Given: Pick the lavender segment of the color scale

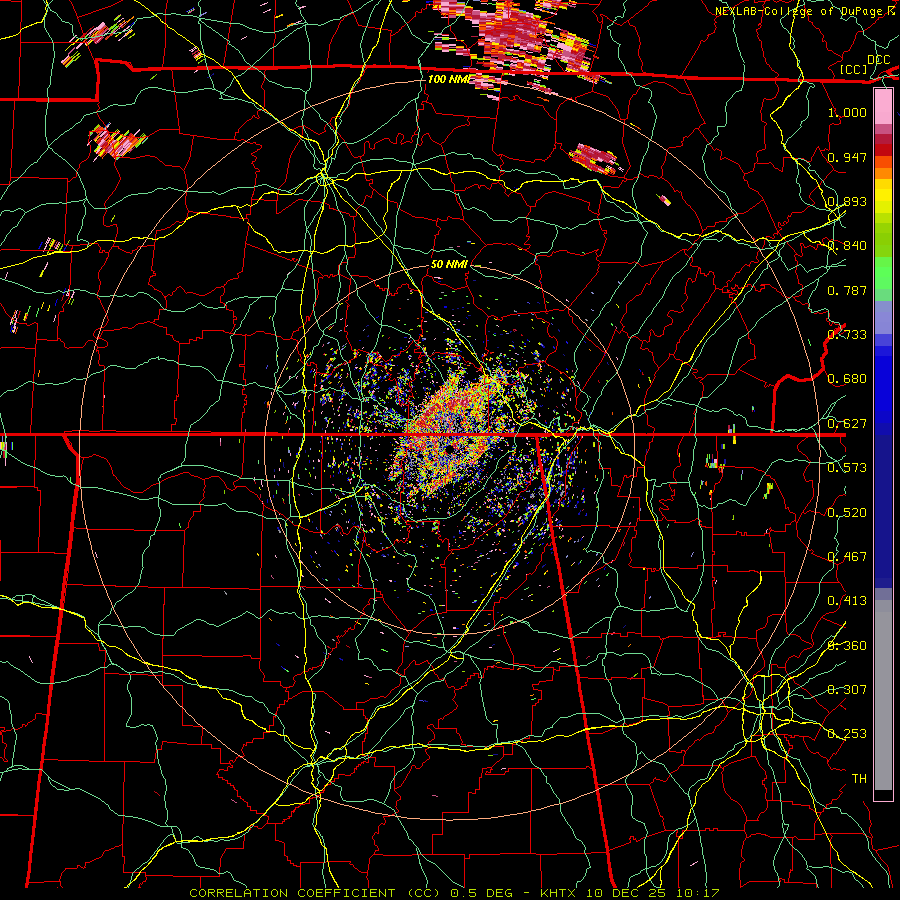Looking at the screenshot, I should point(883,317).
